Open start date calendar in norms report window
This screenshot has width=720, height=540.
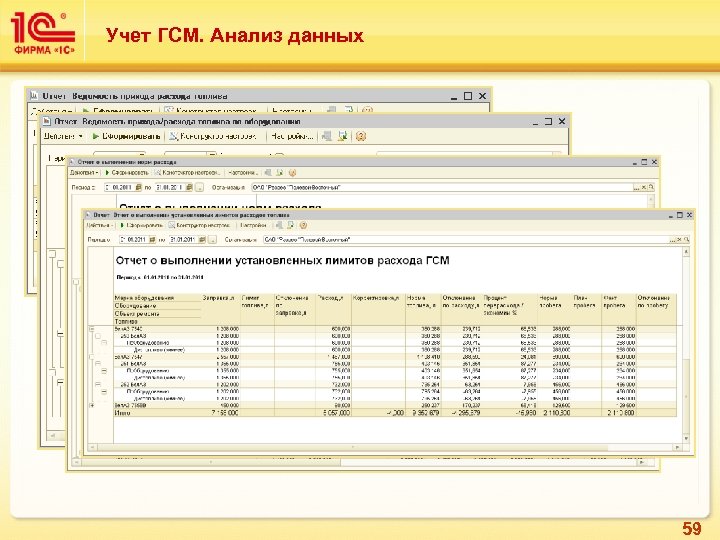coord(138,187)
